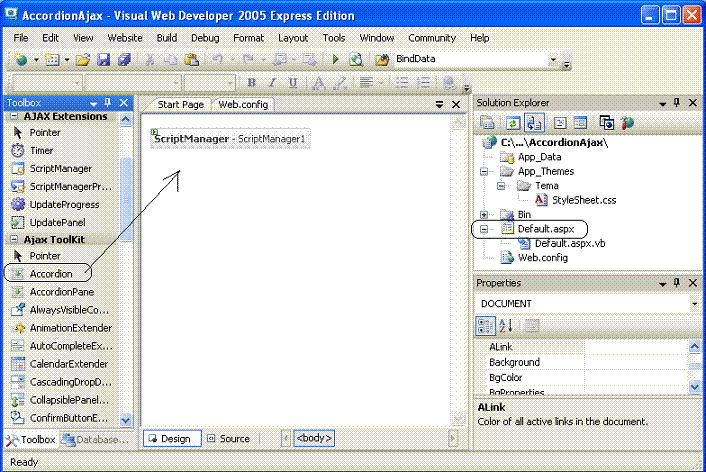
Task: Switch to the Web.config tab
Action: [243, 104]
